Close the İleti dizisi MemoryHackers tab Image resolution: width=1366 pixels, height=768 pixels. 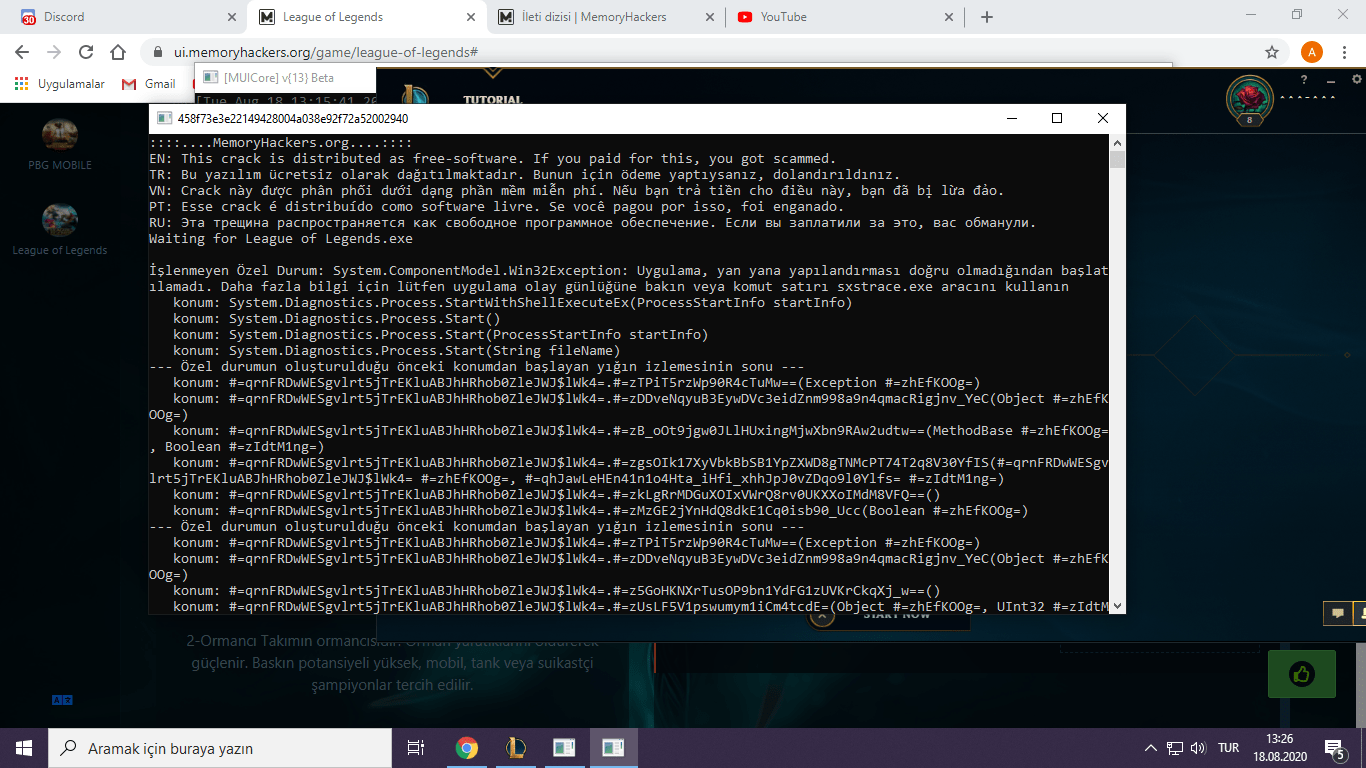(x=710, y=17)
